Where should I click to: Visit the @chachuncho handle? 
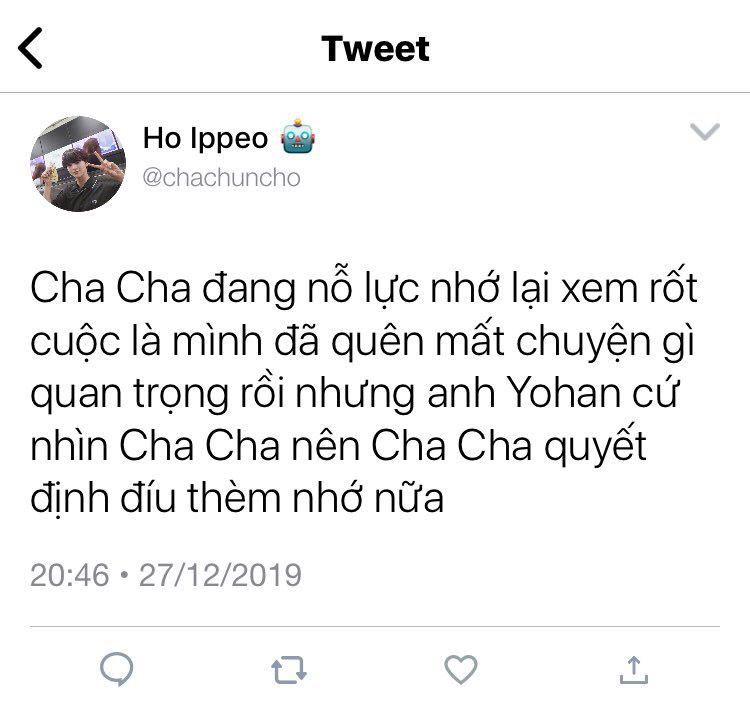click(221, 178)
